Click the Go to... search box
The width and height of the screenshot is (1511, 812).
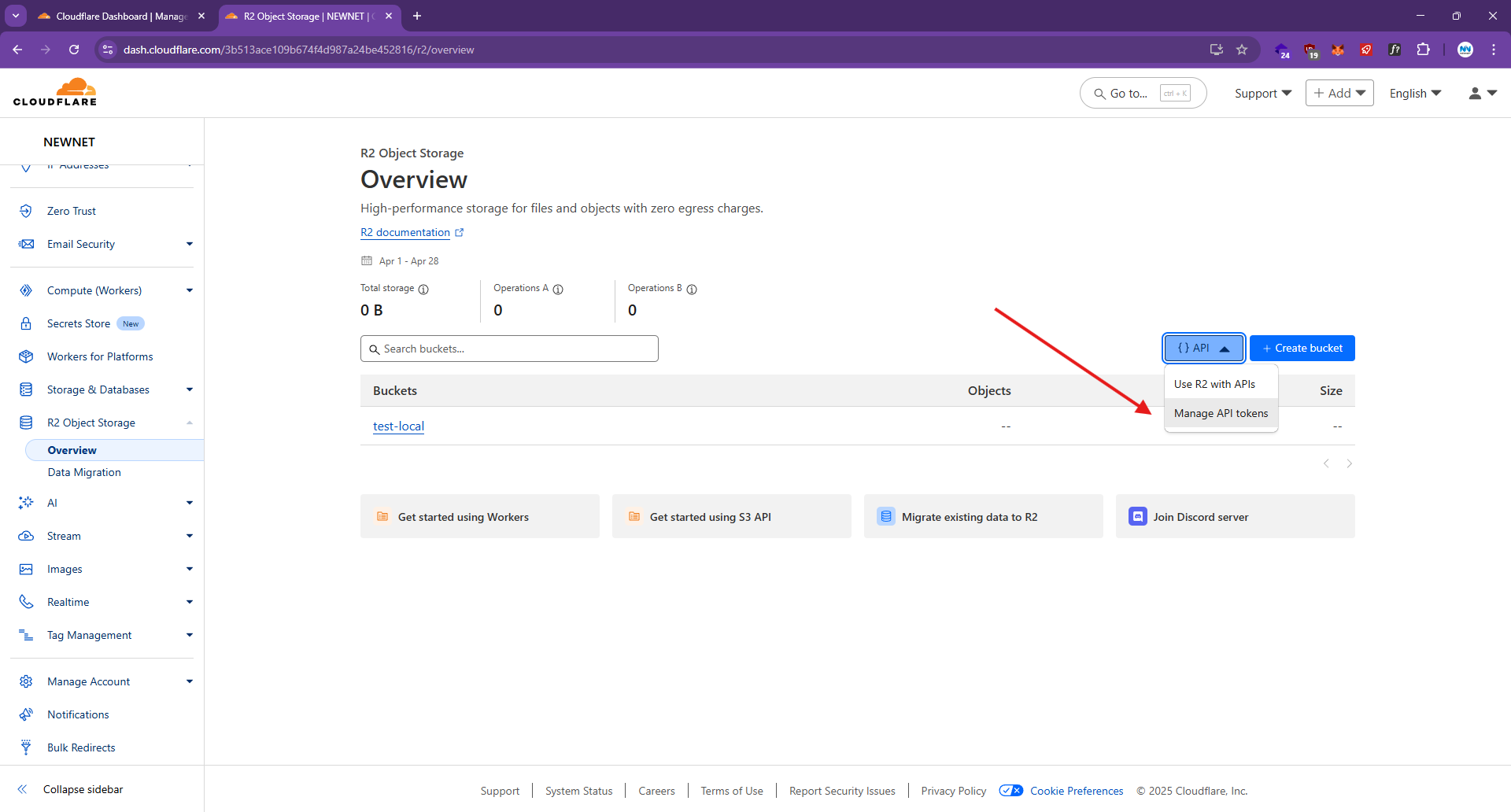pyautogui.click(x=1143, y=93)
